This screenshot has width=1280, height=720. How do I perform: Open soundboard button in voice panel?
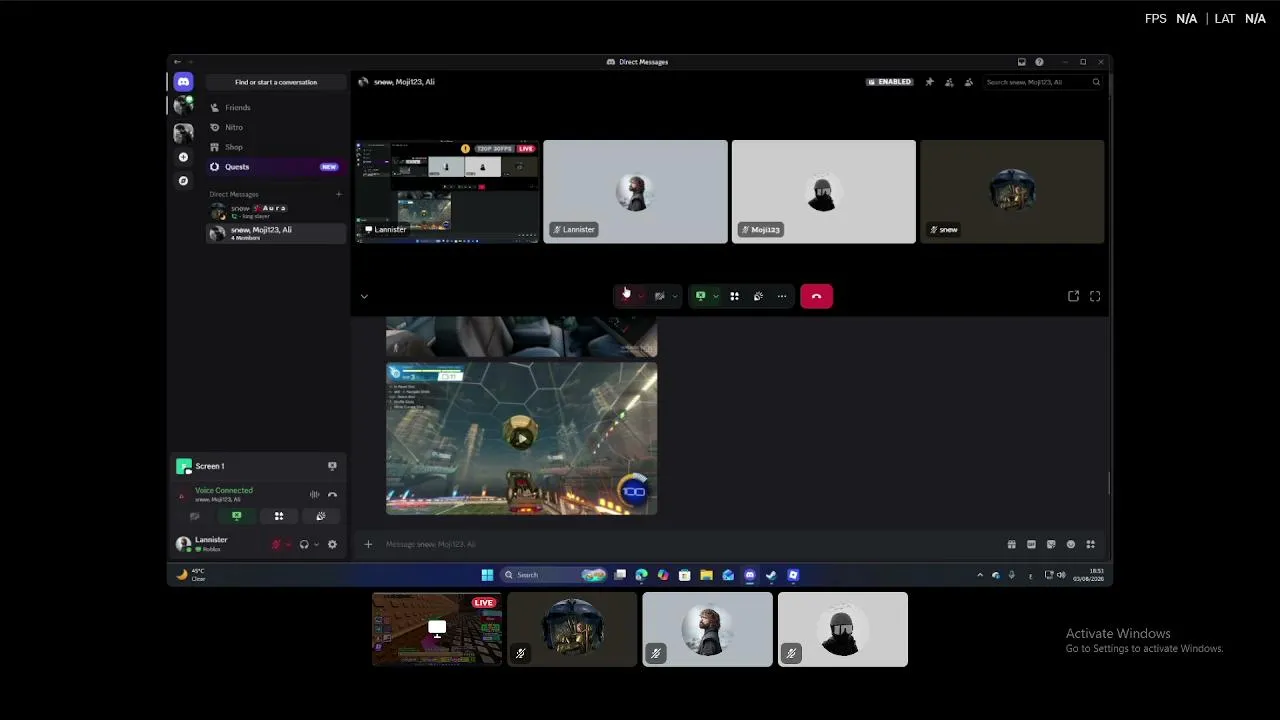point(321,516)
